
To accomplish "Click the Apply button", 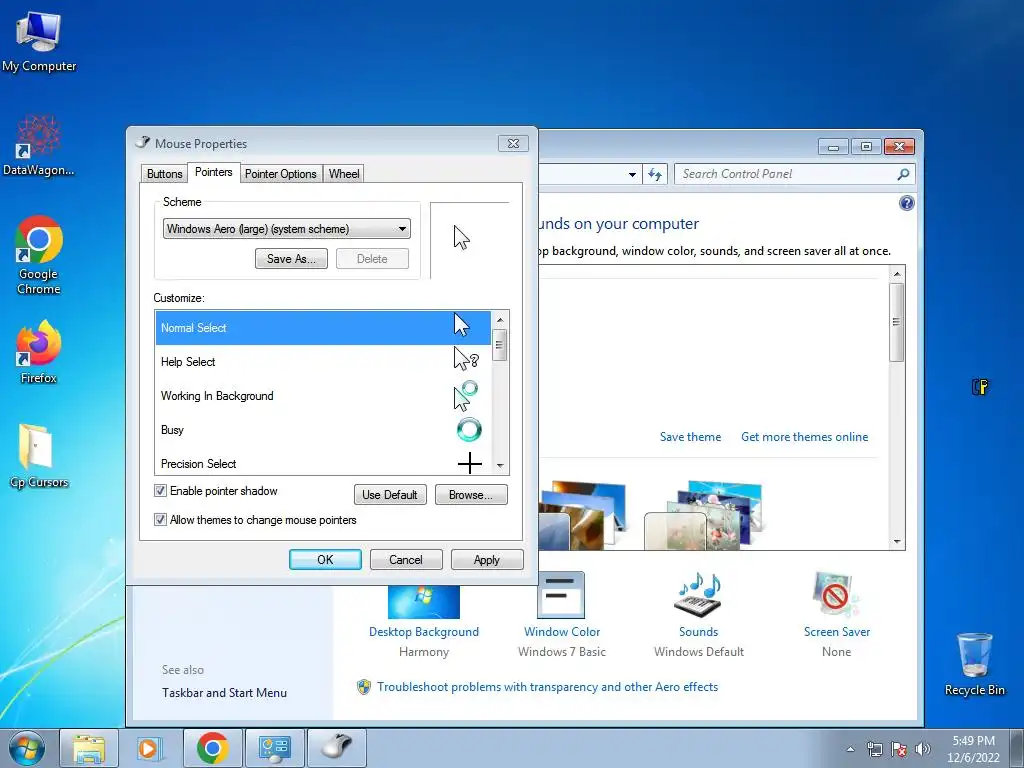I will [x=487, y=560].
